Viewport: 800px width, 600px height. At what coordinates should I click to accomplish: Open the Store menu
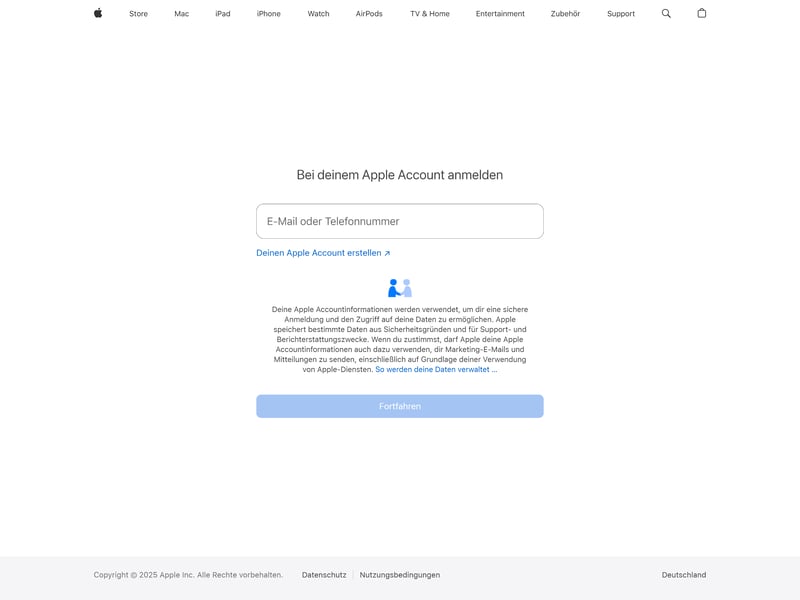click(x=138, y=14)
